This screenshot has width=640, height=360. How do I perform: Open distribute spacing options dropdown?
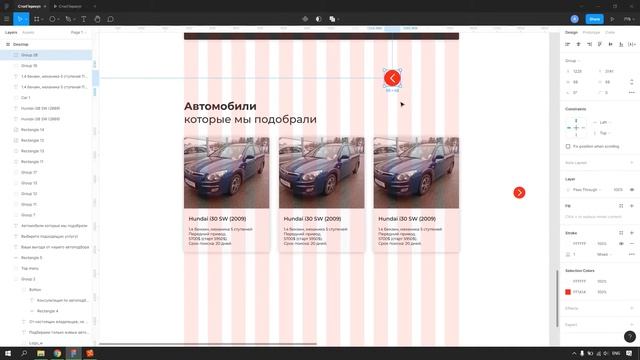(x=631, y=44)
